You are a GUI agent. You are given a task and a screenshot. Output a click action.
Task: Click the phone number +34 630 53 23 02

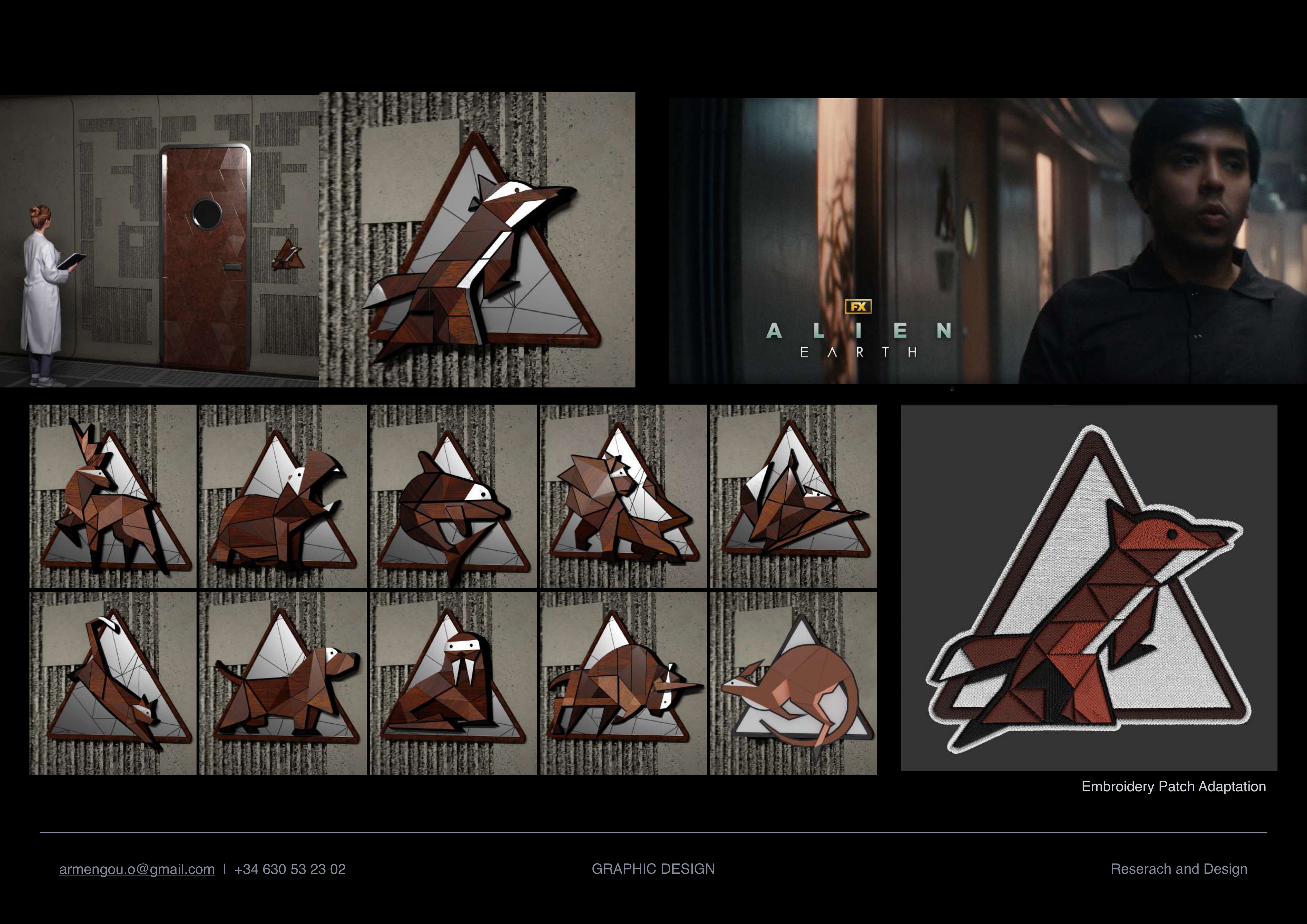tap(290, 869)
